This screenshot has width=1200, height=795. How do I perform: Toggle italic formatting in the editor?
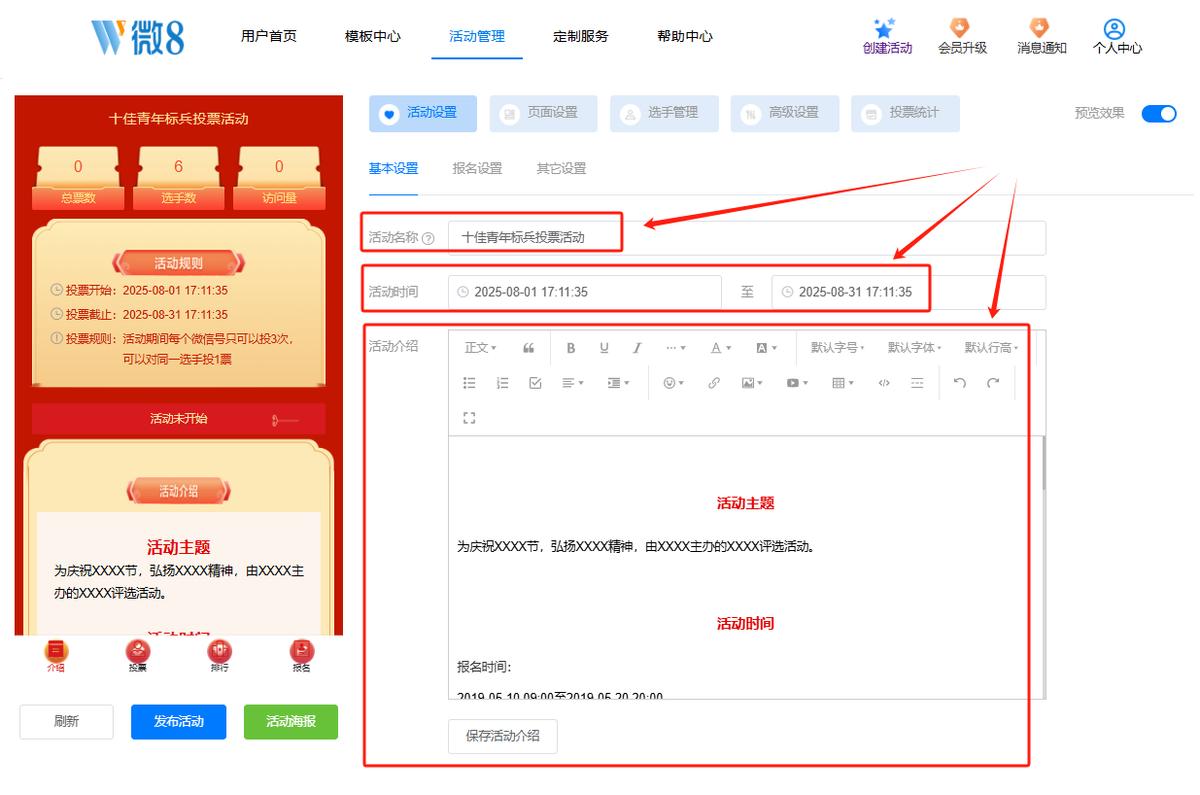tap(637, 348)
